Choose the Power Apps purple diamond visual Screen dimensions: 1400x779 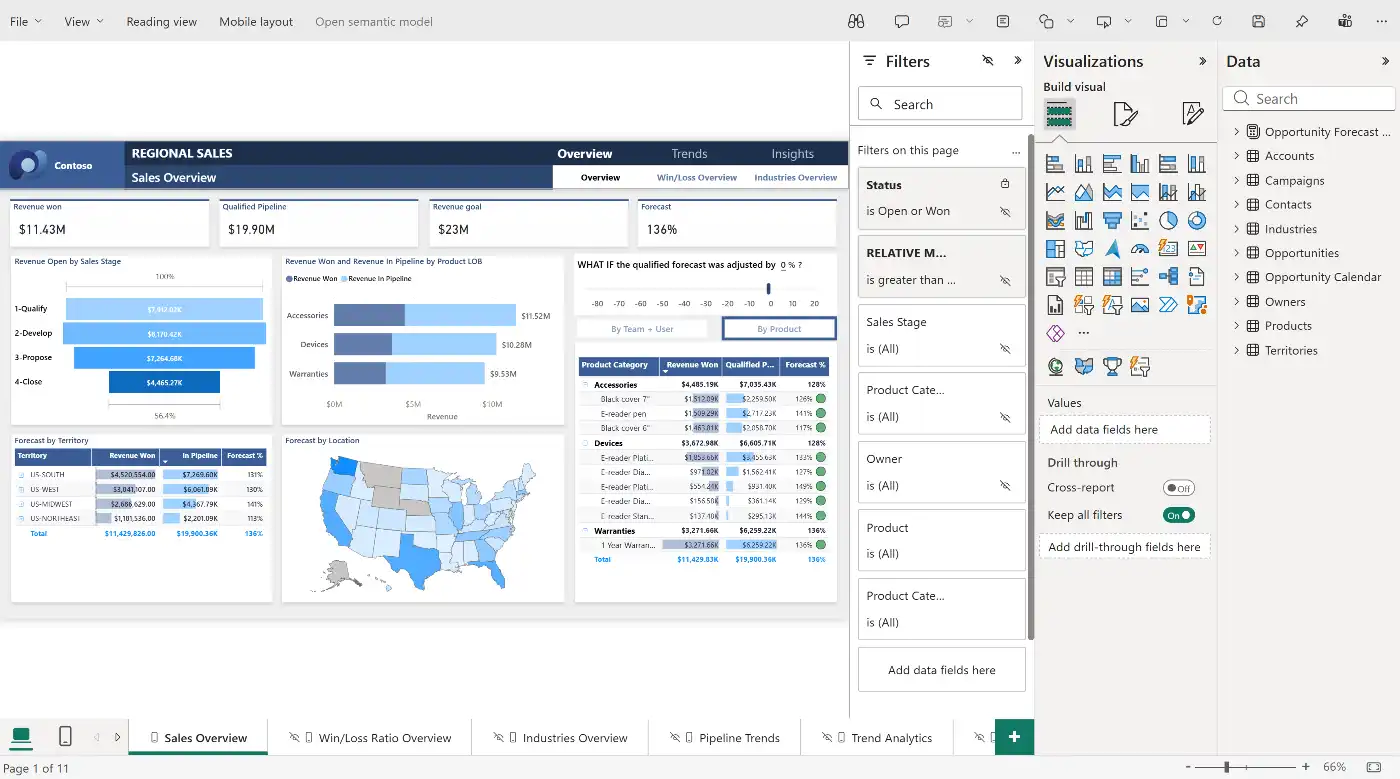pos(1055,333)
